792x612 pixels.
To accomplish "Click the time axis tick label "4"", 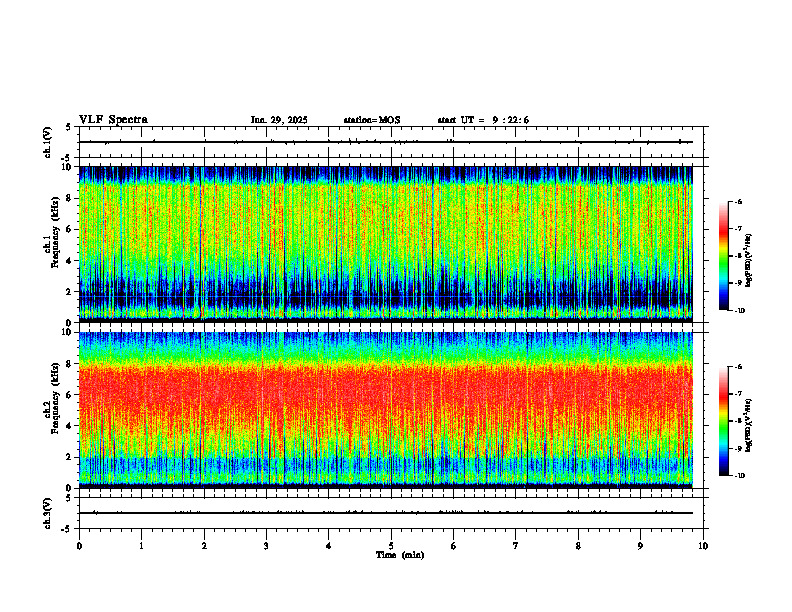I will [x=329, y=546].
